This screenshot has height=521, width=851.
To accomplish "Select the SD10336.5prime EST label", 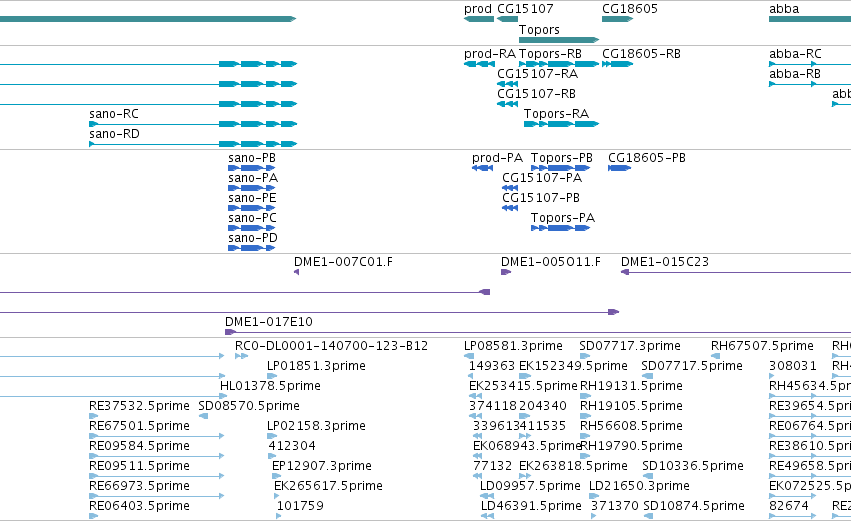I will coord(693,467).
